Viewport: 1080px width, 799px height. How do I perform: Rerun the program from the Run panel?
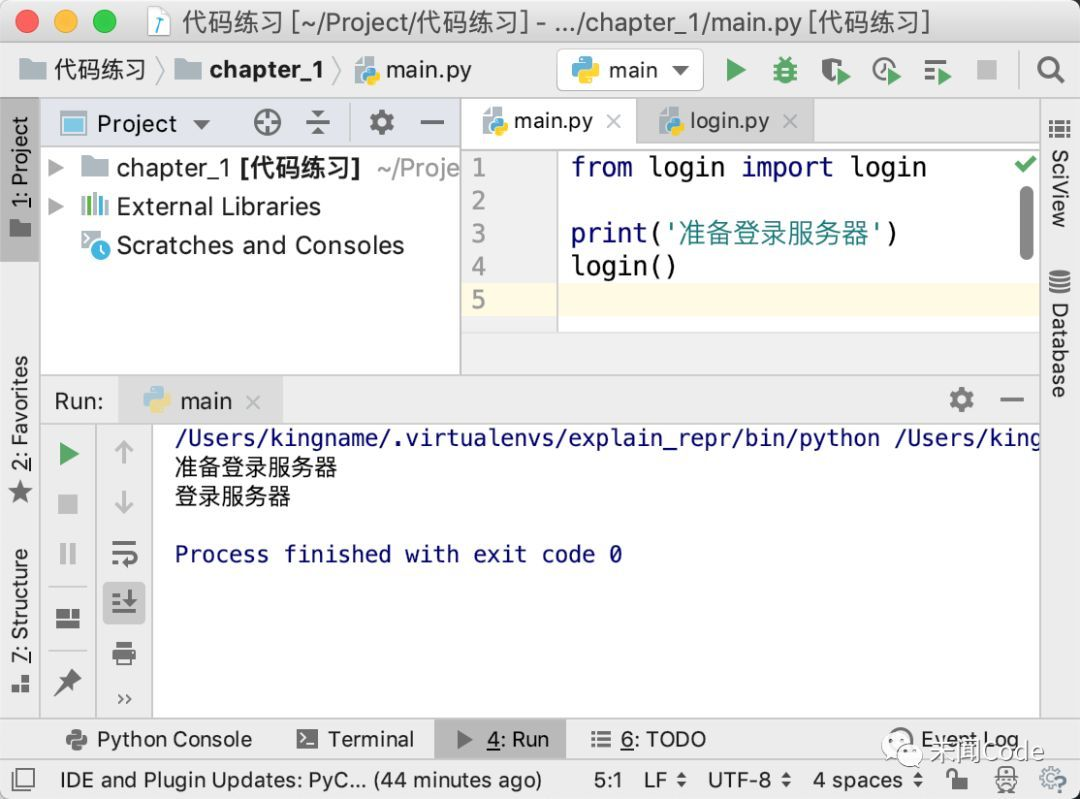[x=68, y=453]
